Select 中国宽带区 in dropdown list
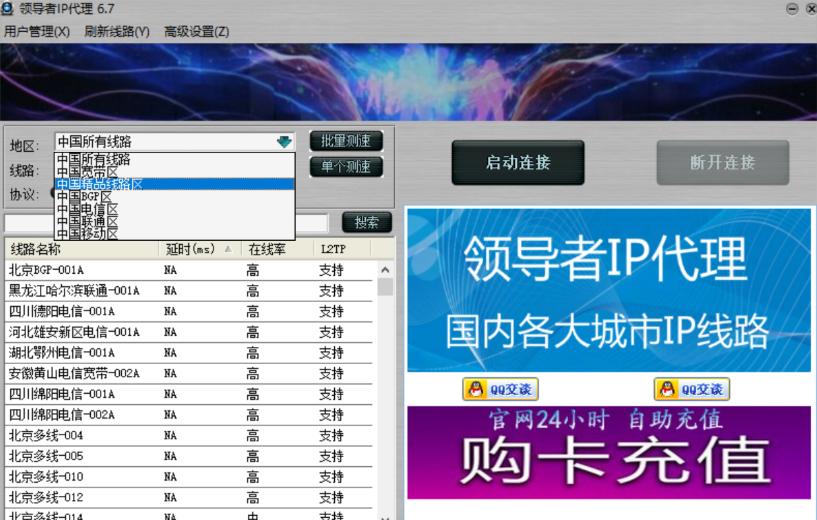 click(175, 172)
